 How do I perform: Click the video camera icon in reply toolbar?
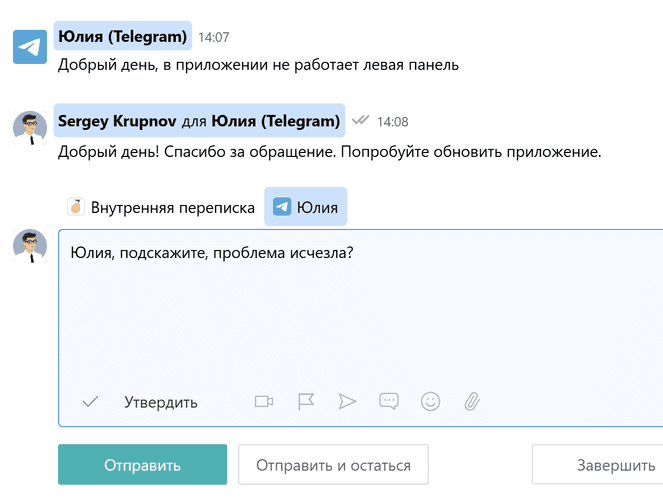click(264, 402)
